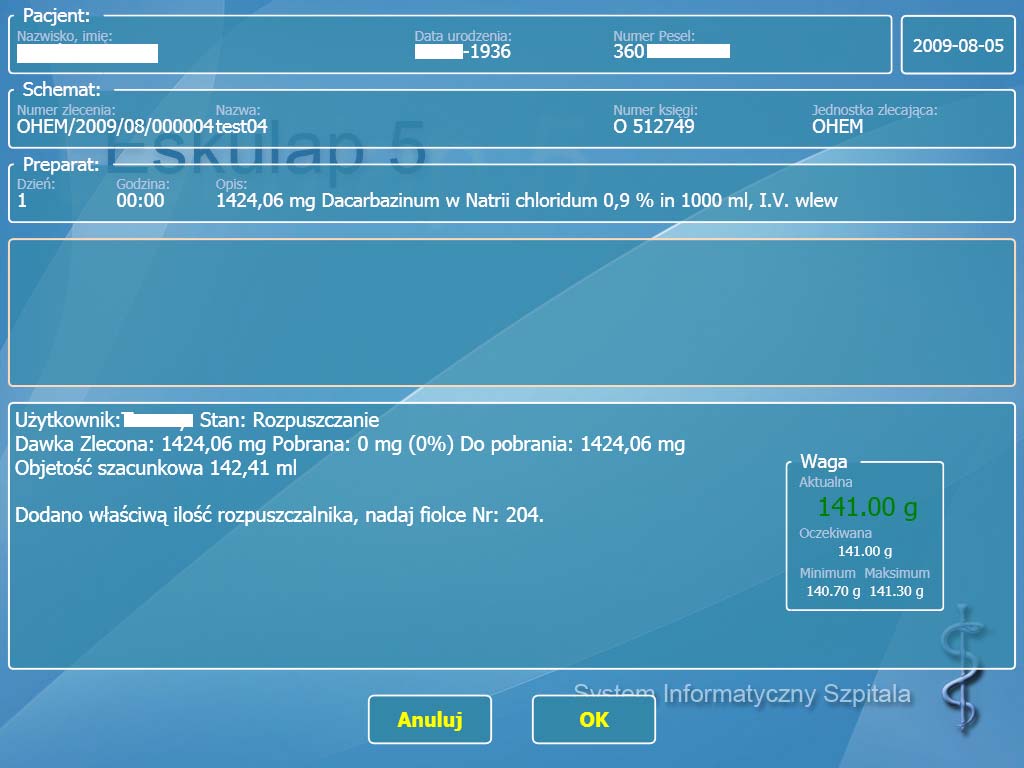This screenshot has height=768, width=1024.
Task: Select the Dacarbazinum preparation description
Action: click(526, 200)
